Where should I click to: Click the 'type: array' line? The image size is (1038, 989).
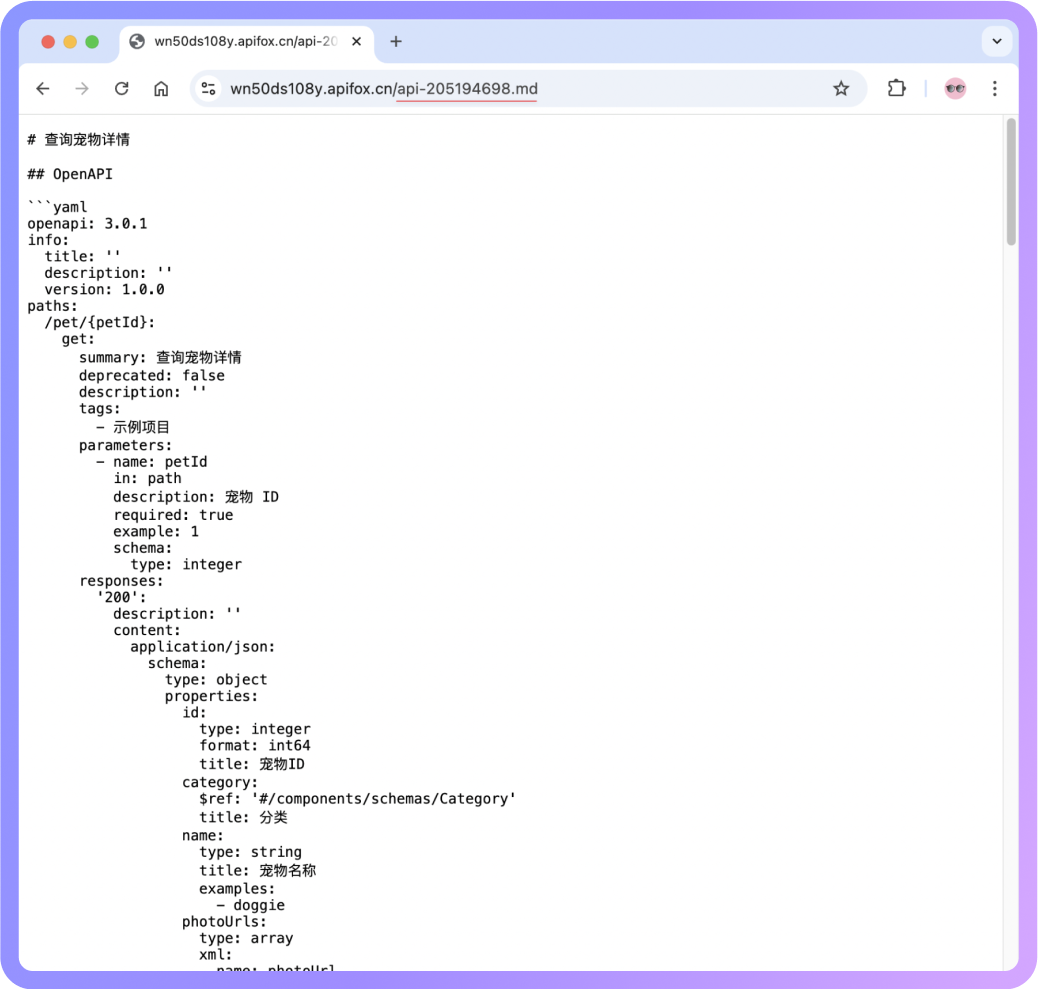[246, 938]
